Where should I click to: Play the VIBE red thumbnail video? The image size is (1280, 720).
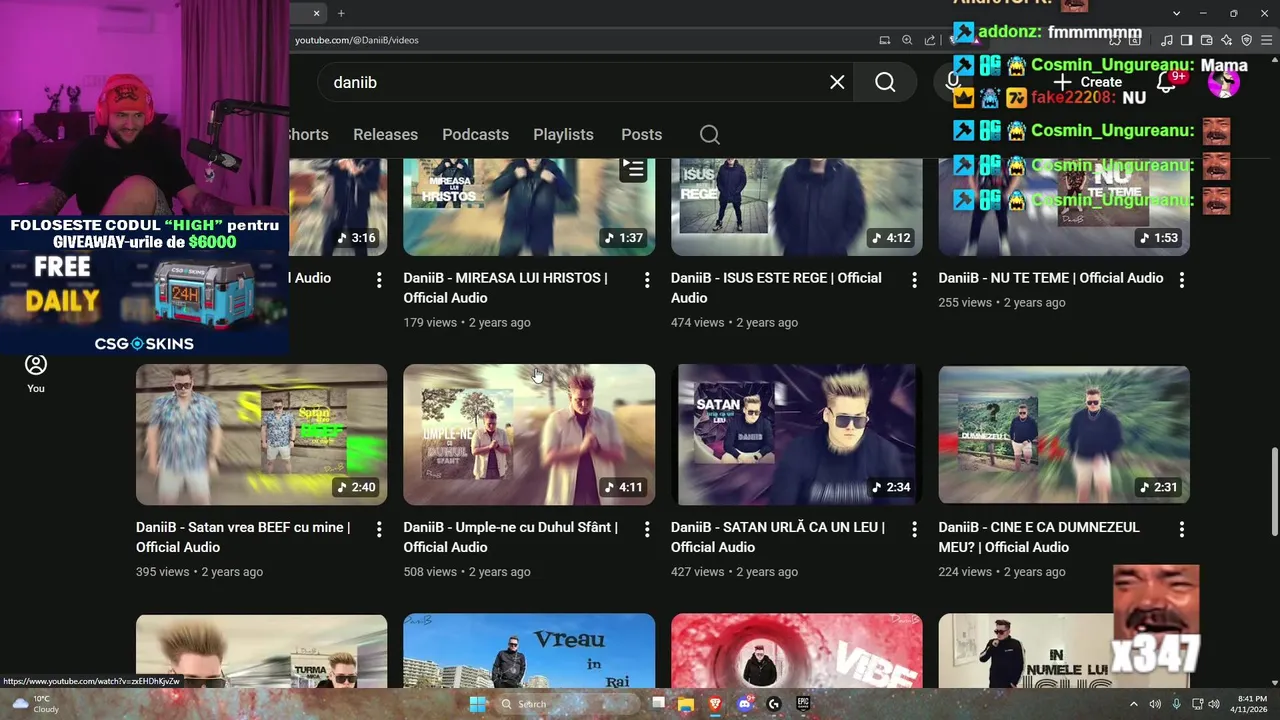tap(797, 651)
